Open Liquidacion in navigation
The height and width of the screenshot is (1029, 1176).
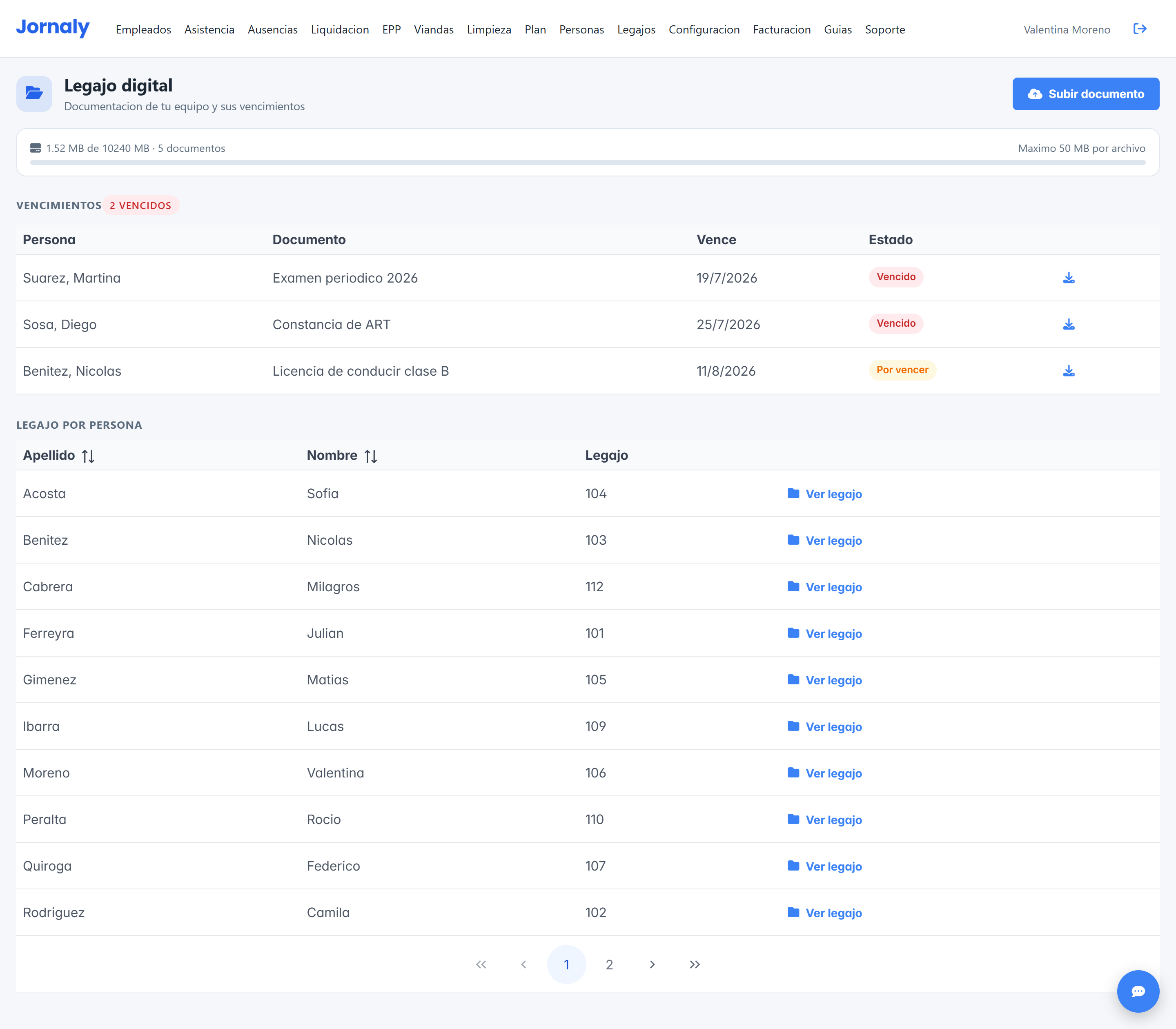(340, 29)
